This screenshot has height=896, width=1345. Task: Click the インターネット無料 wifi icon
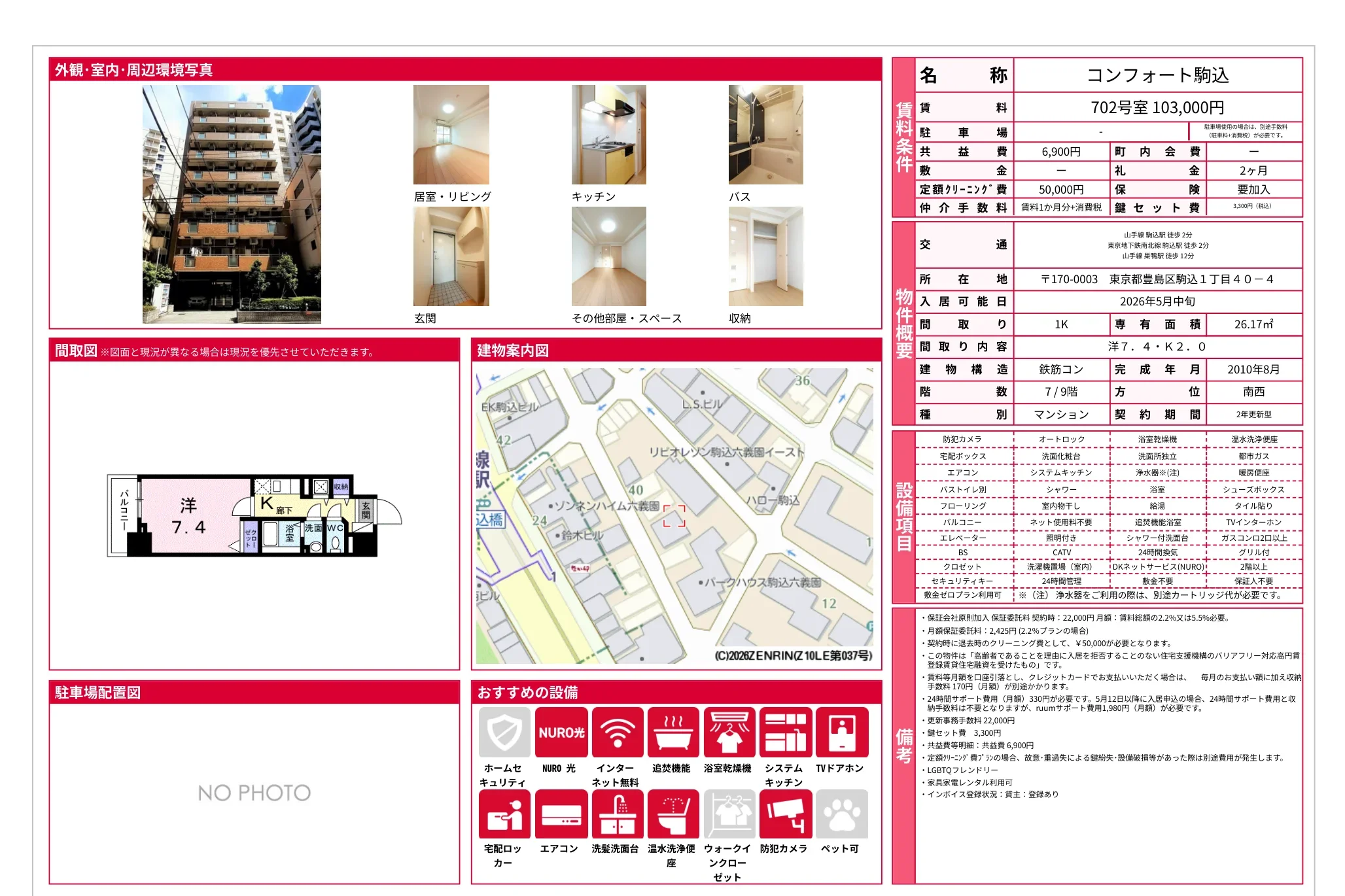click(617, 732)
